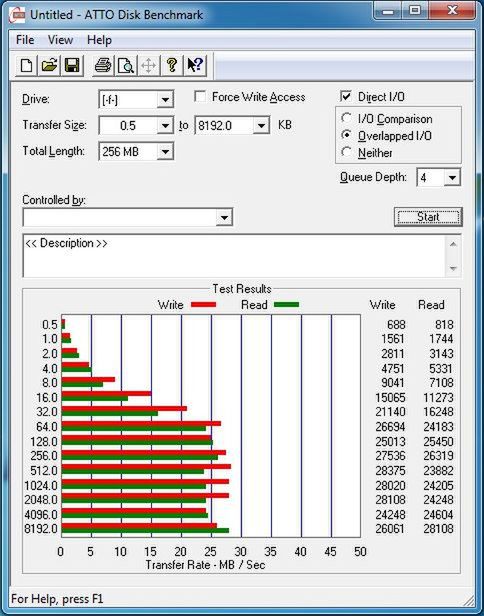Open About via the question mark icon
The width and height of the screenshot is (484, 616).
point(172,65)
